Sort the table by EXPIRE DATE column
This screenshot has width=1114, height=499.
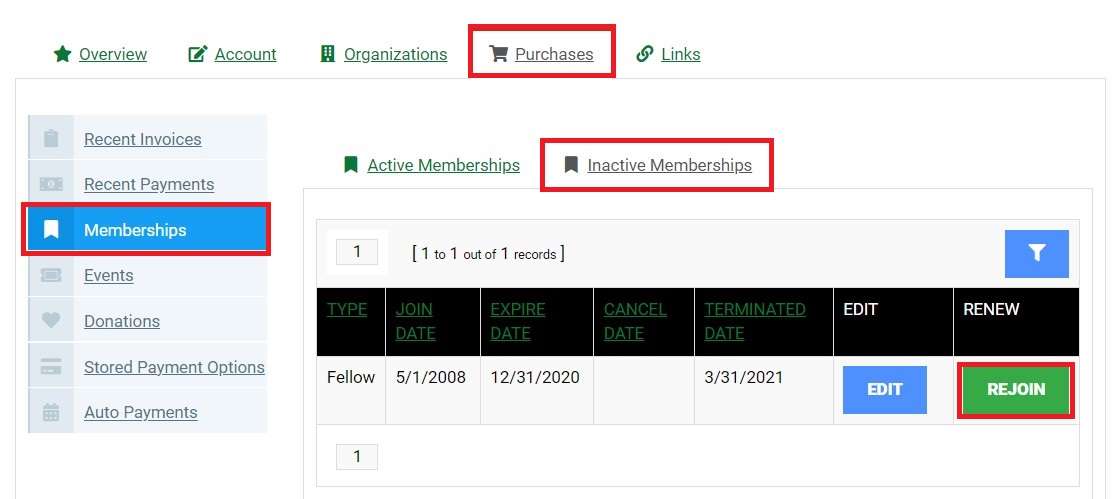click(x=518, y=321)
